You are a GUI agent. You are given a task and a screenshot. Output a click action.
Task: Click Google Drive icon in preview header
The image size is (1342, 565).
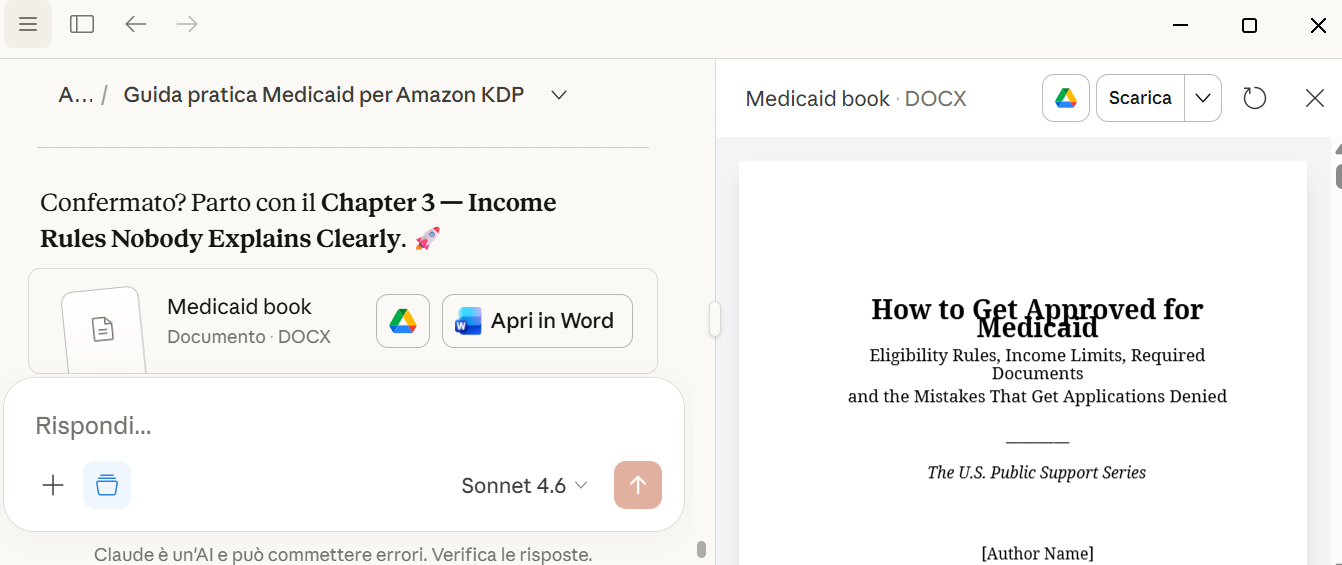(1066, 98)
